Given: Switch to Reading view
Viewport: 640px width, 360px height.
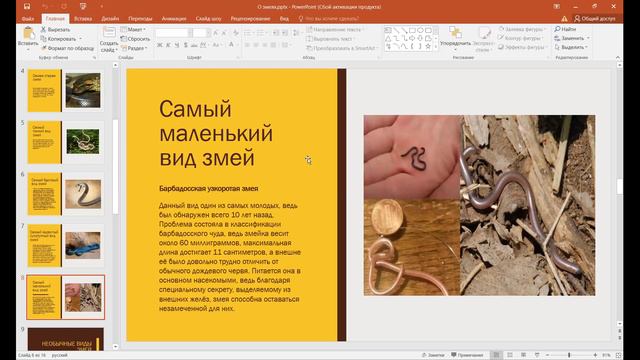Looking at the screenshot, I should [x=523, y=355].
